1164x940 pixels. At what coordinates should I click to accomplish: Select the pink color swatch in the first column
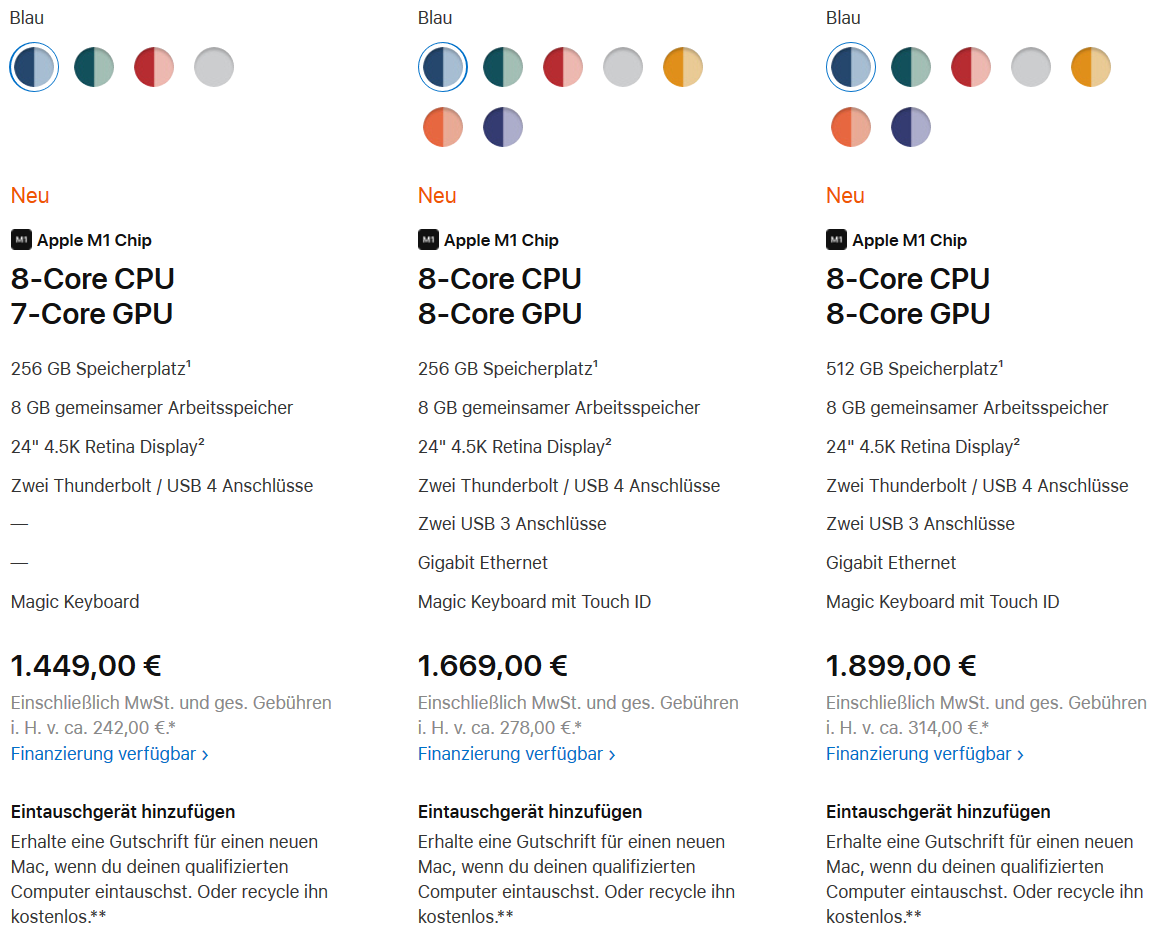point(154,67)
